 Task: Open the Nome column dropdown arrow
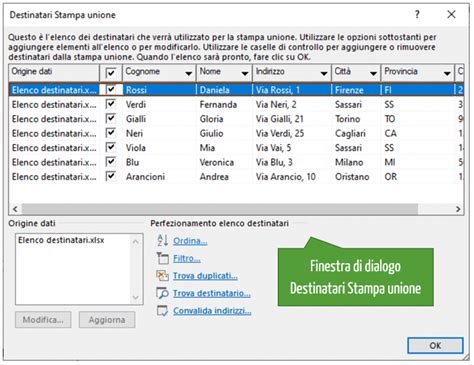click(245, 73)
